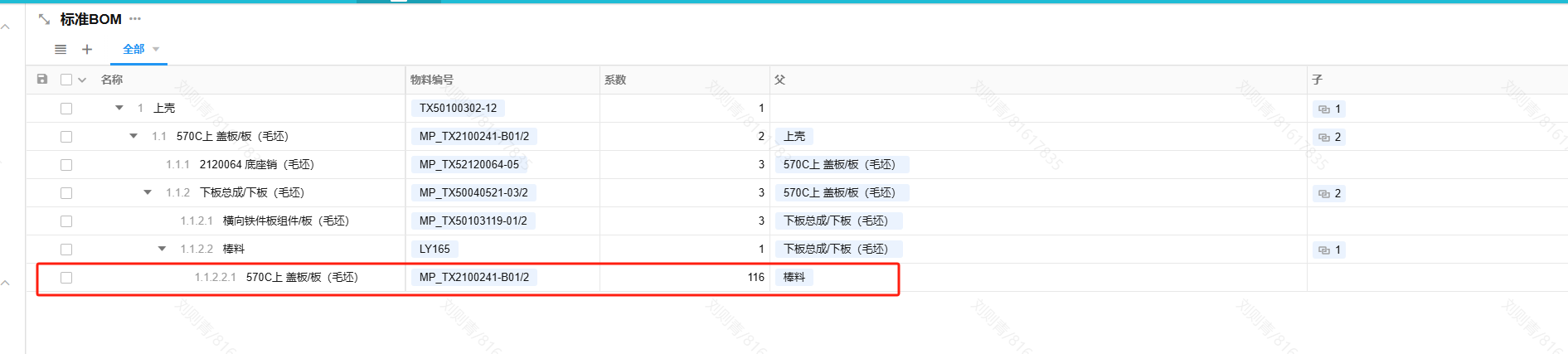The height and width of the screenshot is (354, 1568).
Task: Open the list view hamburger menu
Action: pyautogui.click(x=61, y=50)
